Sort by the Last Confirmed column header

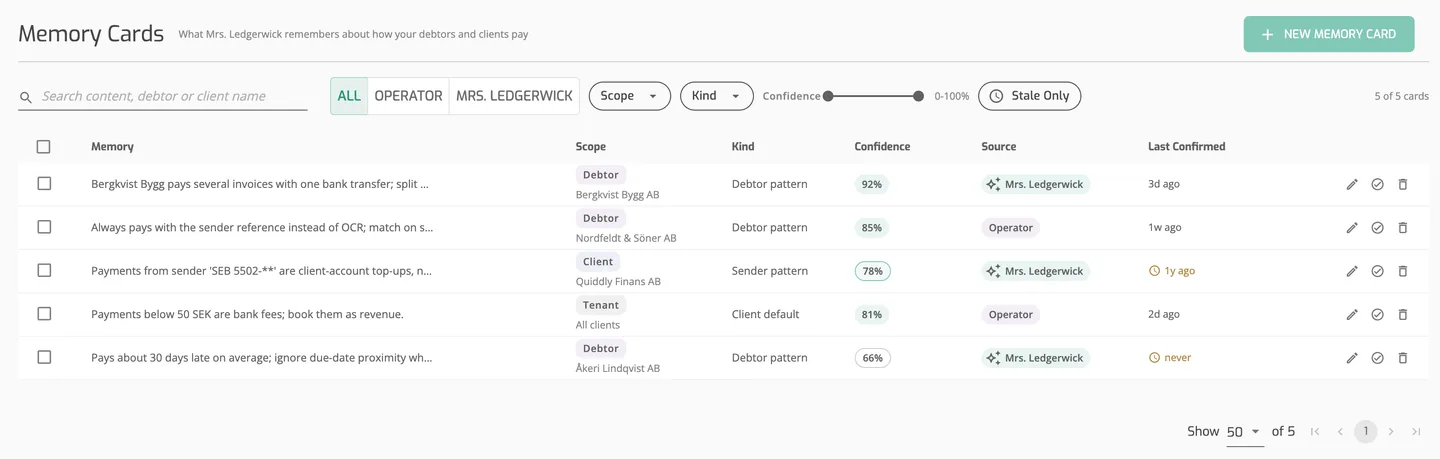coord(1186,146)
